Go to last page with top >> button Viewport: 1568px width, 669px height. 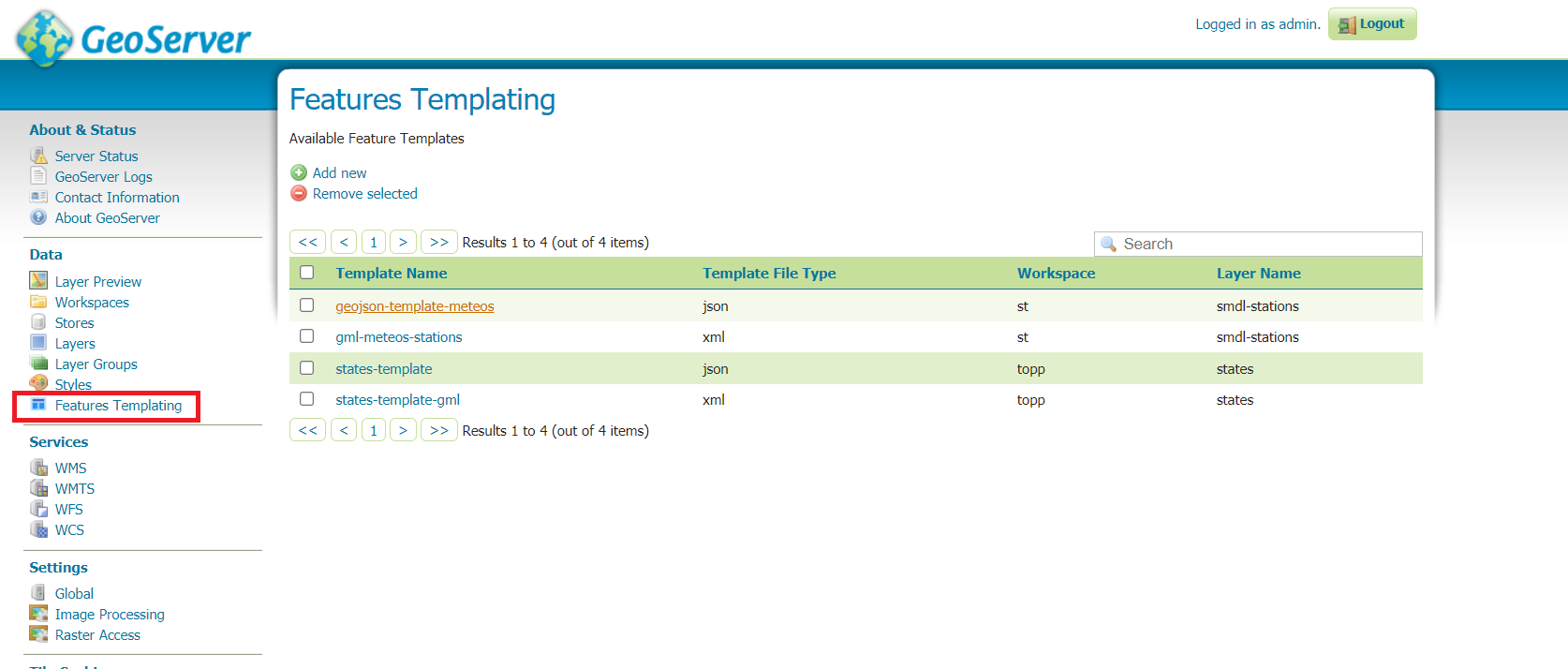[x=438, y=242]
